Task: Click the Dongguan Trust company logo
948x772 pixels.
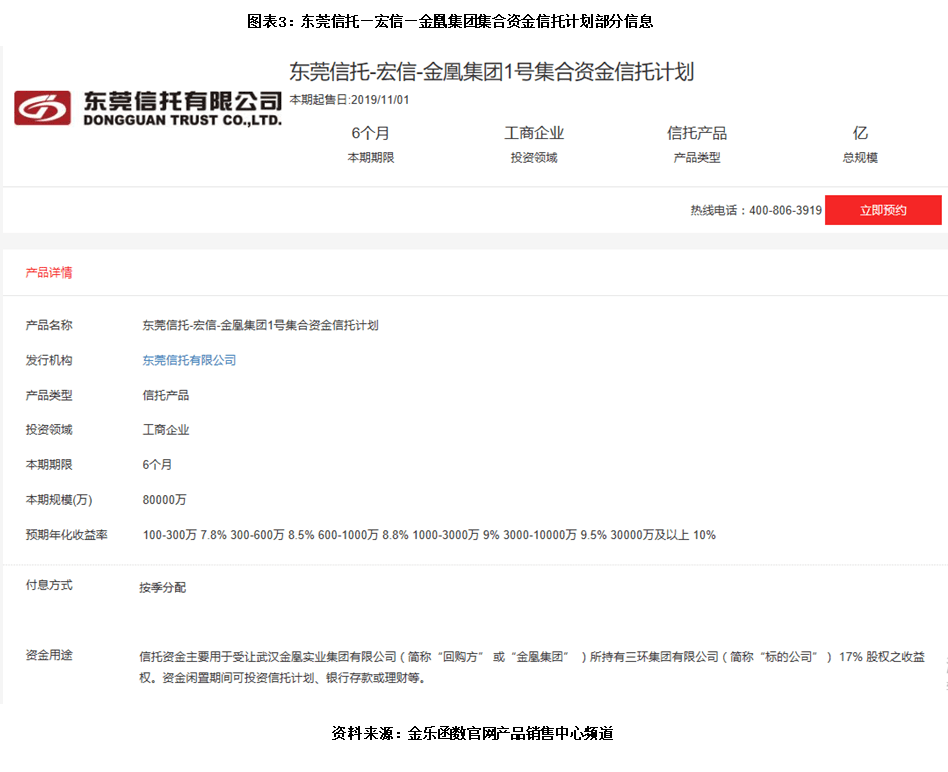Action: click(x=148, y=108)
